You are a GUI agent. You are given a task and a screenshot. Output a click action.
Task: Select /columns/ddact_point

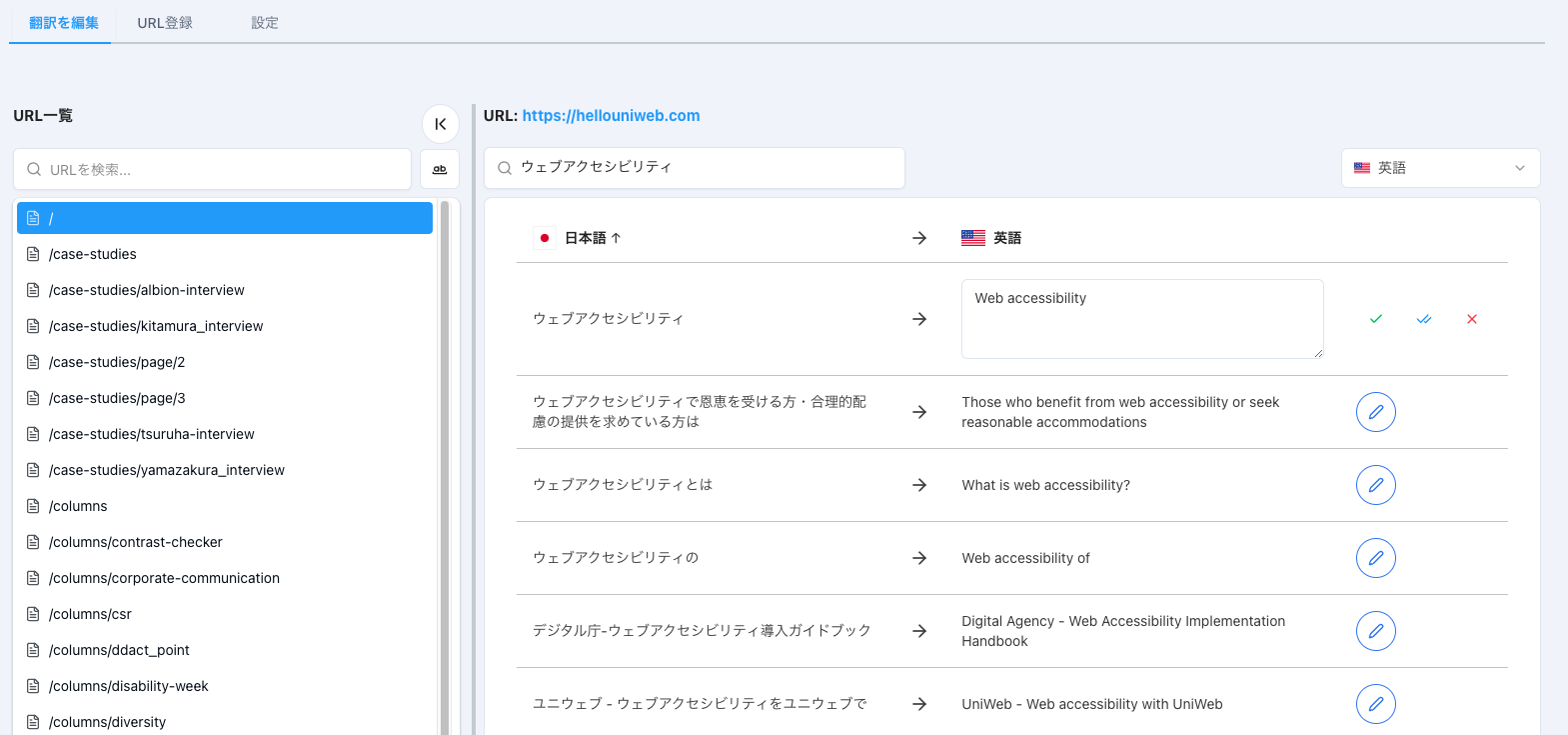225,650
